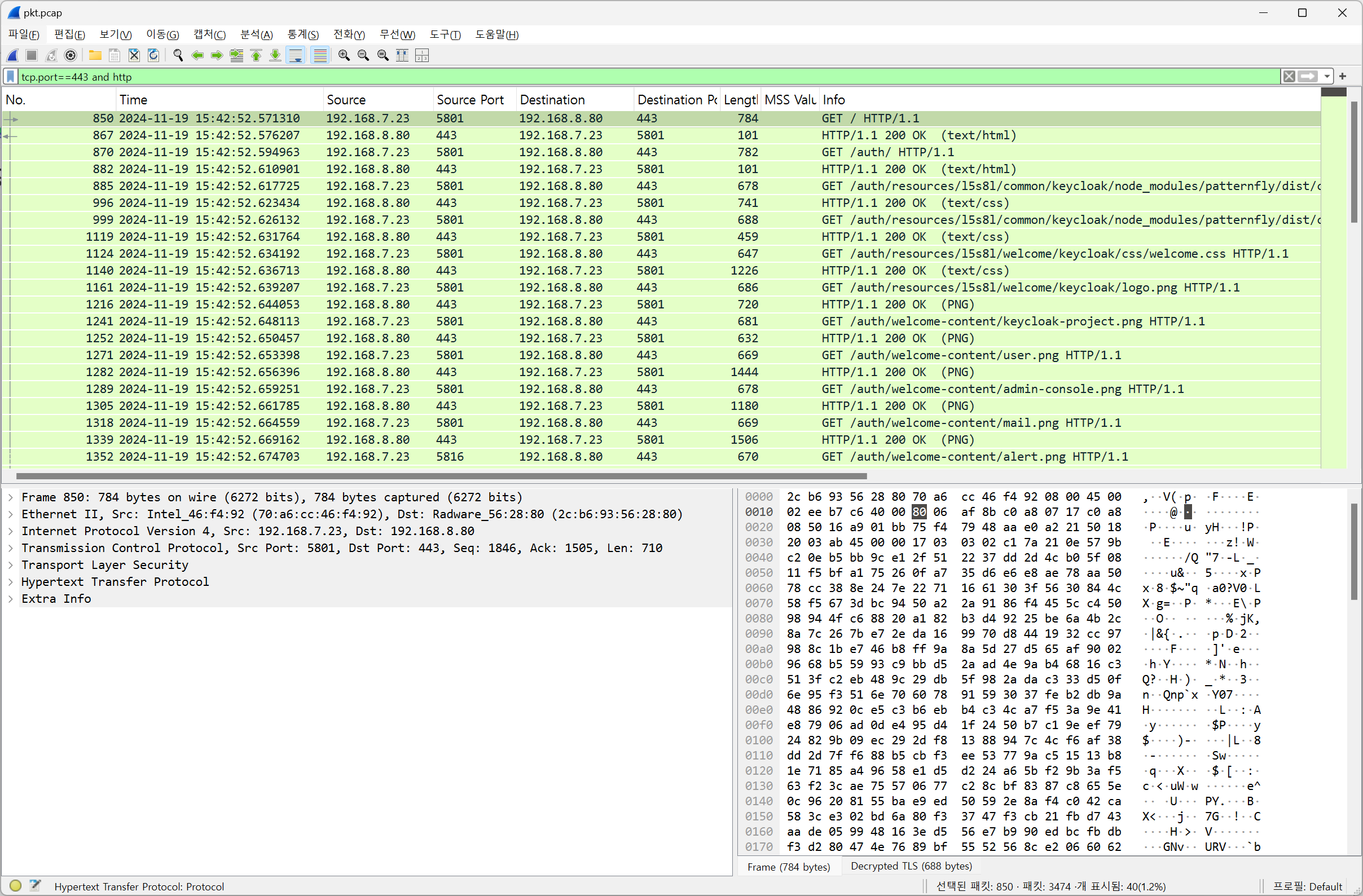This screenshot has width=1363, height=896.
Task: Open the 통계(S) menu
Action: pos(302,34)
